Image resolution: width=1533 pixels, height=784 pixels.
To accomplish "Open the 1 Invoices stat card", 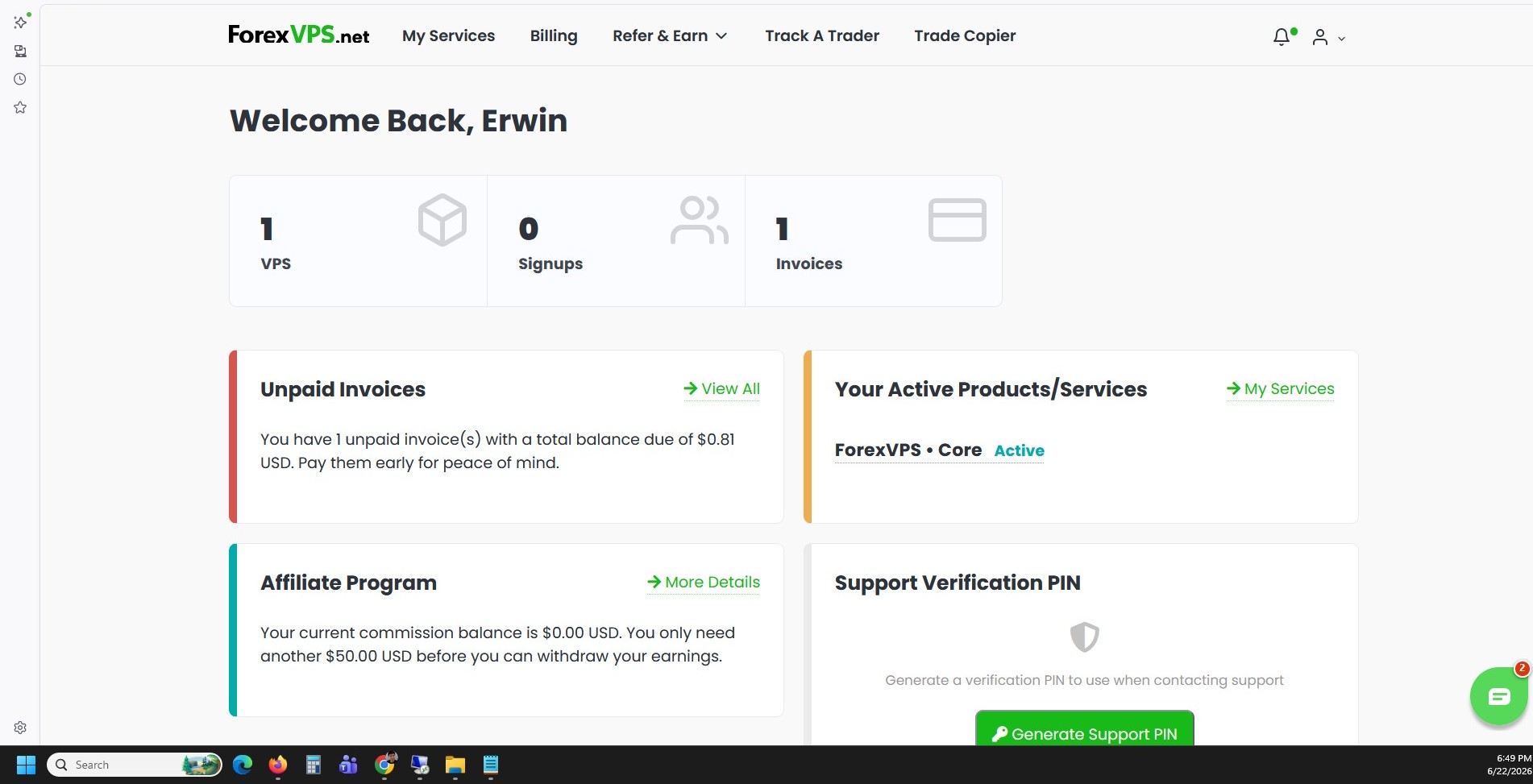I will tap(874, 241).
